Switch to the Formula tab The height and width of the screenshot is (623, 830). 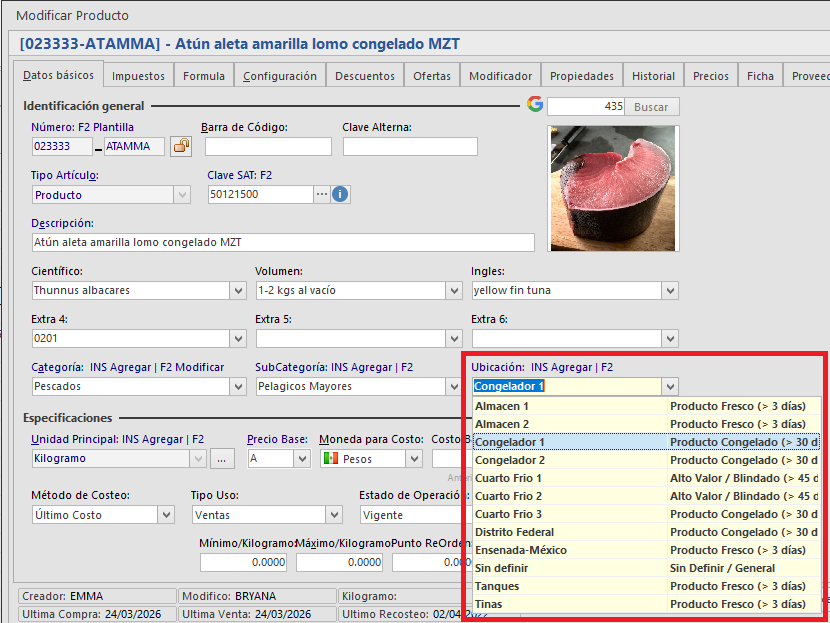pyautogui.click(x=204, y=76)
